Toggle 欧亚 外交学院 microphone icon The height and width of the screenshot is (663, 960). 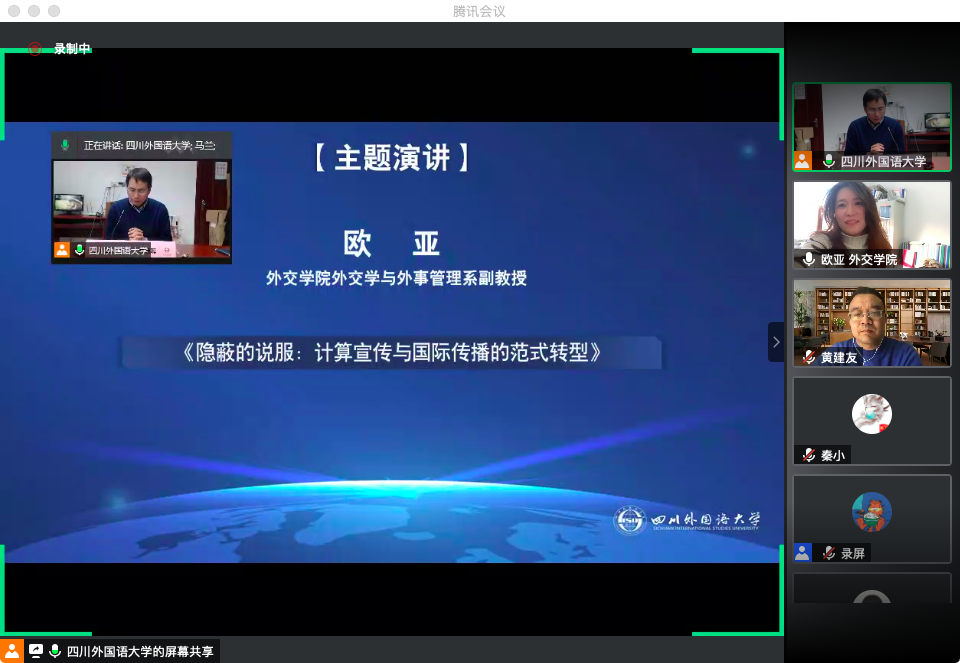(809, 259)
